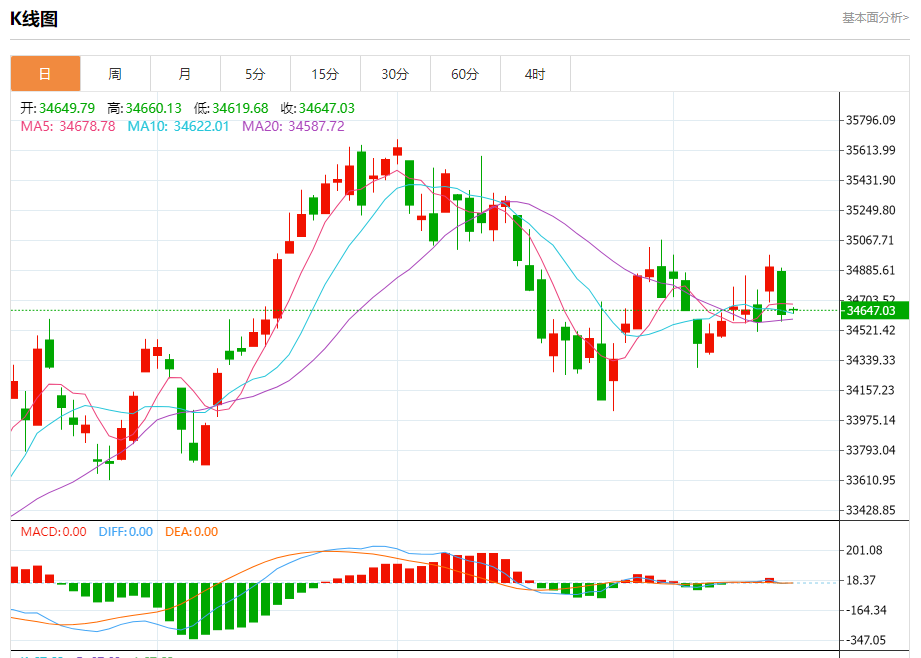The image size is (921, 658).
Task: Click the 201.08 MACD axis label
Action: [864, 550]
